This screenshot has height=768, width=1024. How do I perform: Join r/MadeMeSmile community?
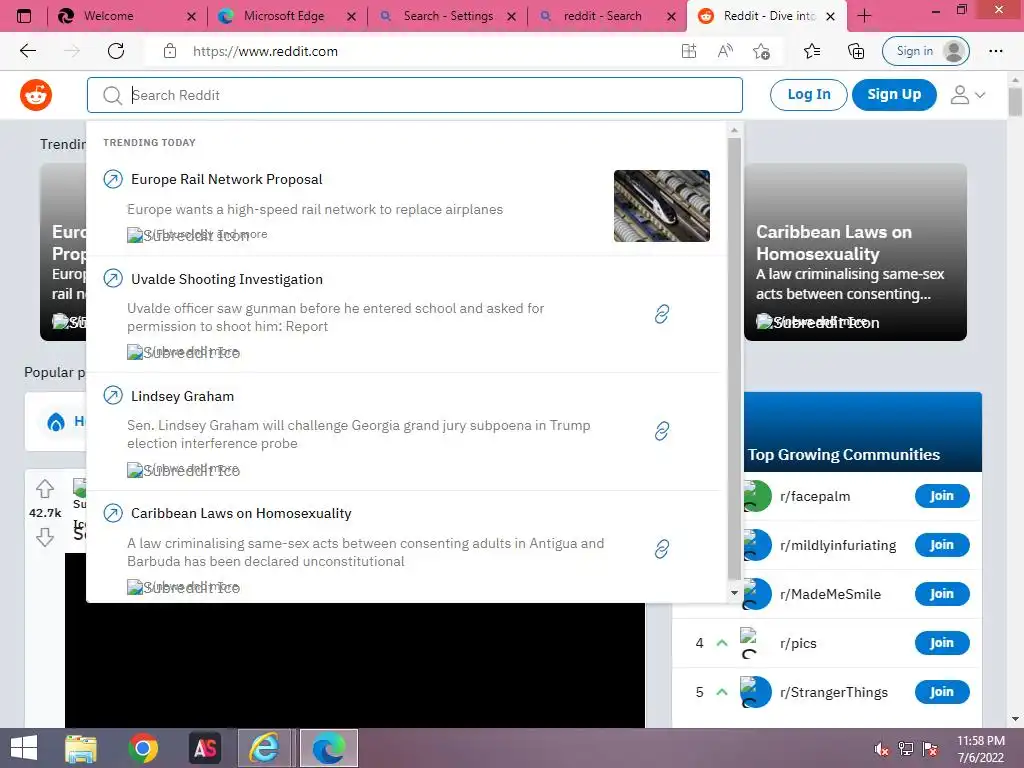click(942, 594)
